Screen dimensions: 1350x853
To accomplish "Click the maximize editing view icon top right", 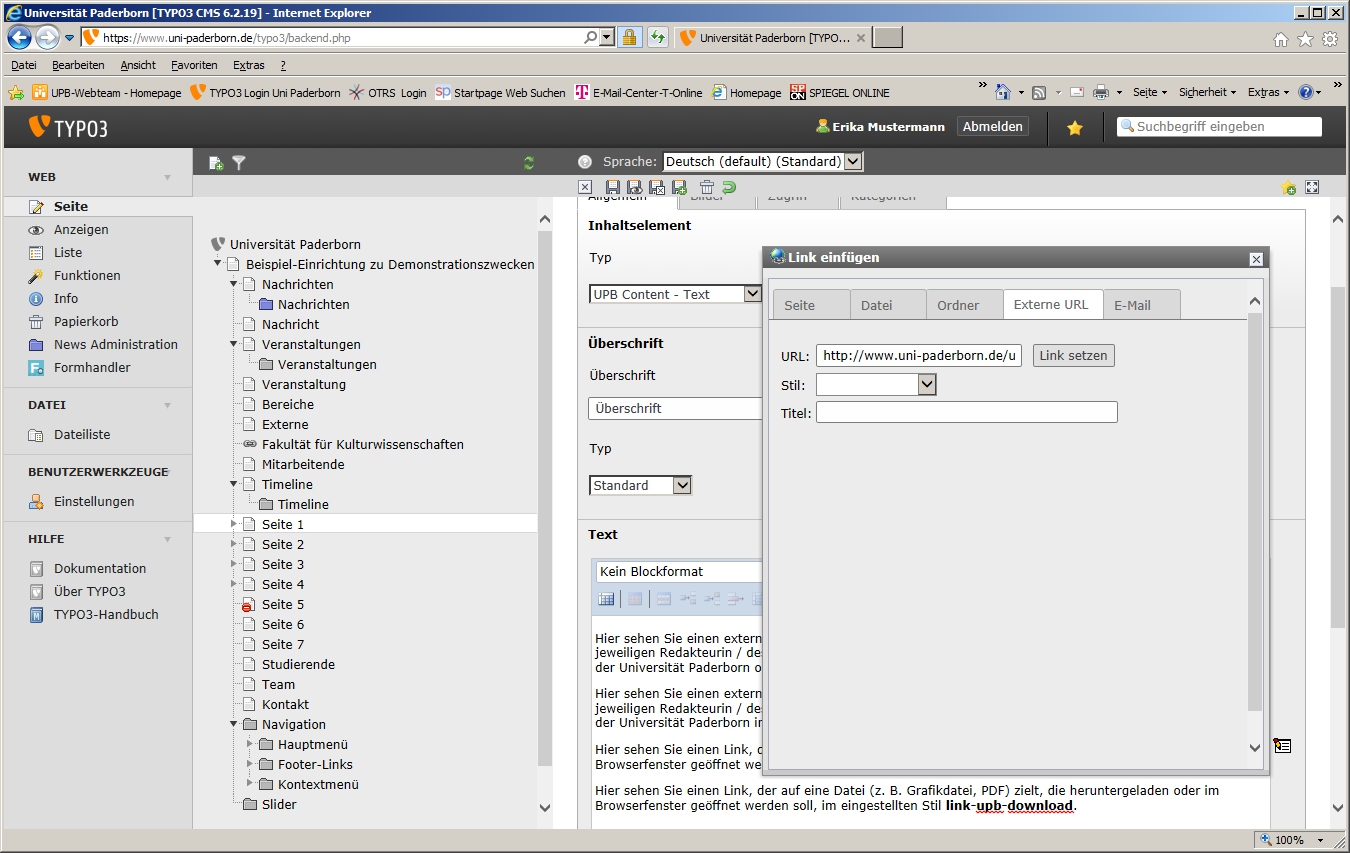I will click(1312, 187).
